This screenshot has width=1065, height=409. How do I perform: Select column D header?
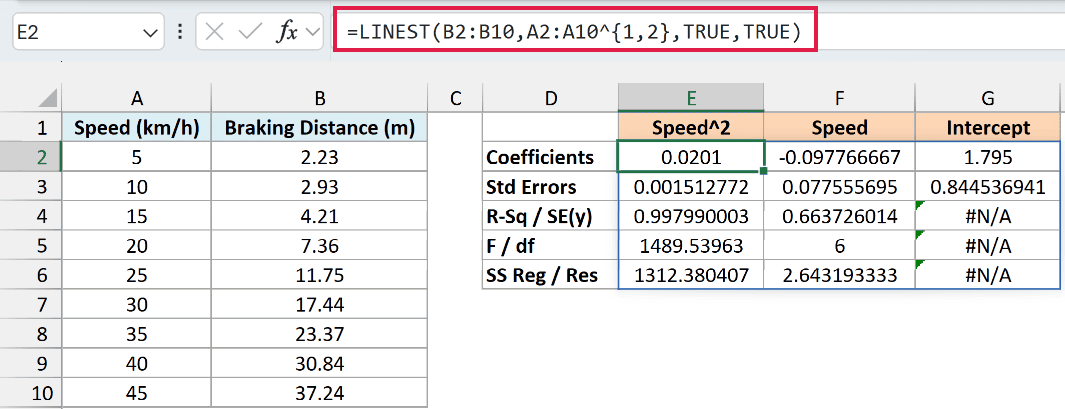pyautogui.click(x=551, y=99)
